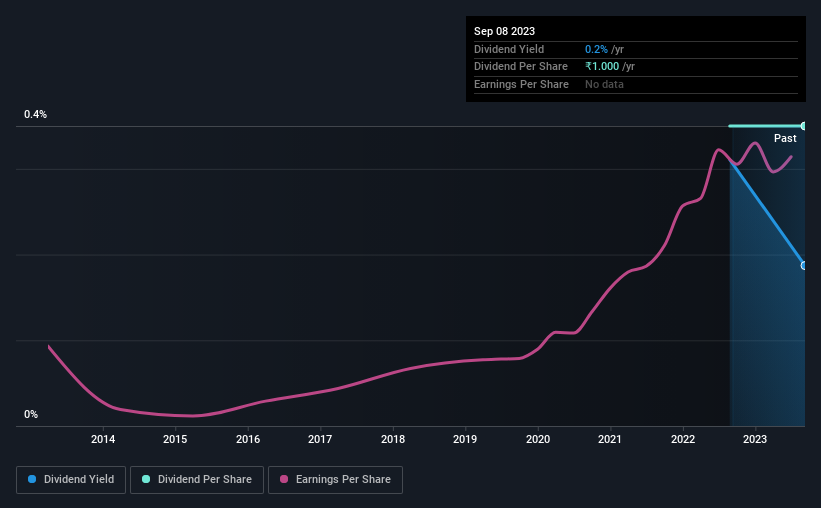The image size is (821, 508).
Task: Click the ₹1.000 Dividend Per Share value
Action: click(x=602, y=67)
